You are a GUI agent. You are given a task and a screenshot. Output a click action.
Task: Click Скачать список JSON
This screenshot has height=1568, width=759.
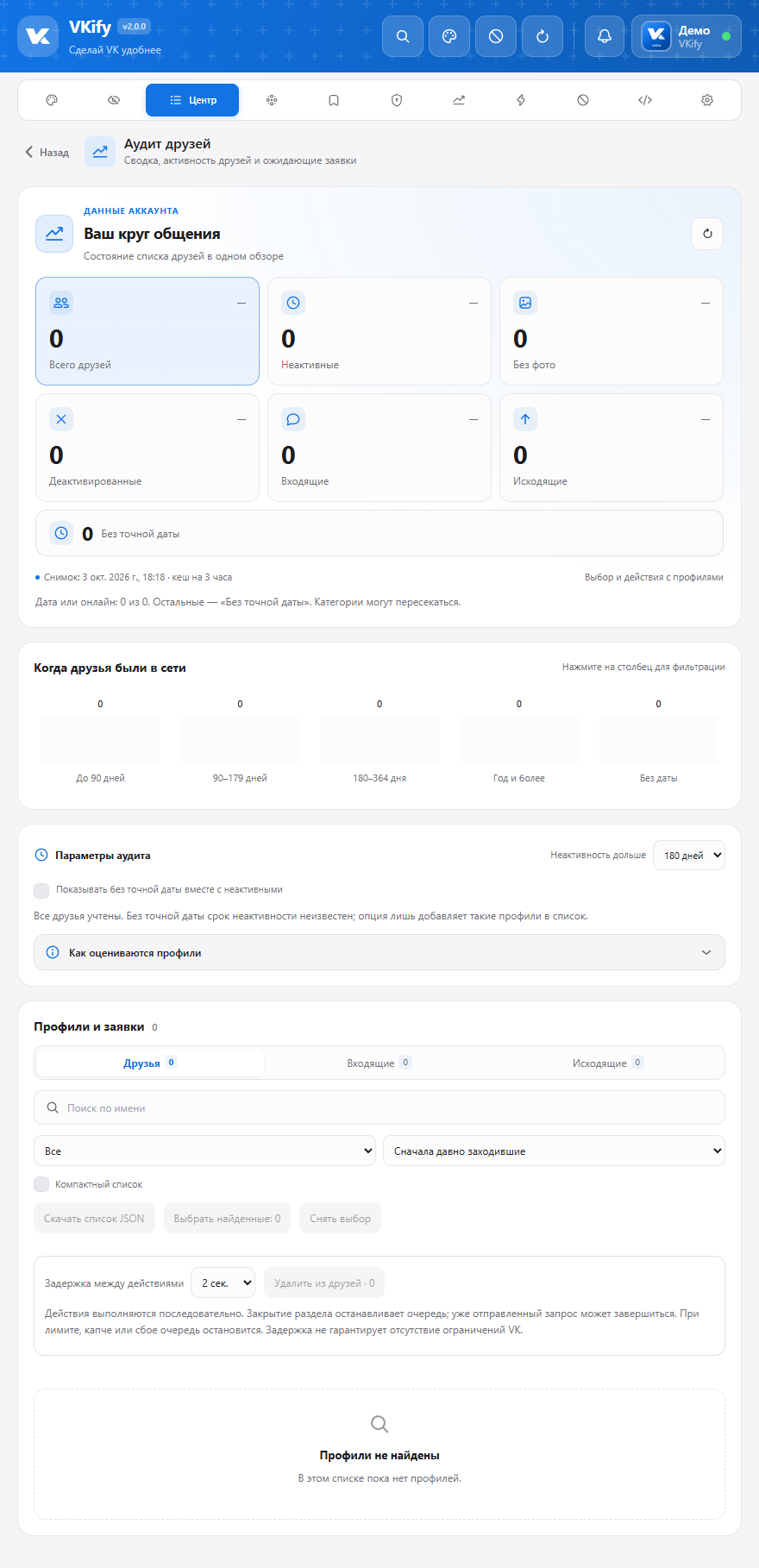tap(95, 1219)
